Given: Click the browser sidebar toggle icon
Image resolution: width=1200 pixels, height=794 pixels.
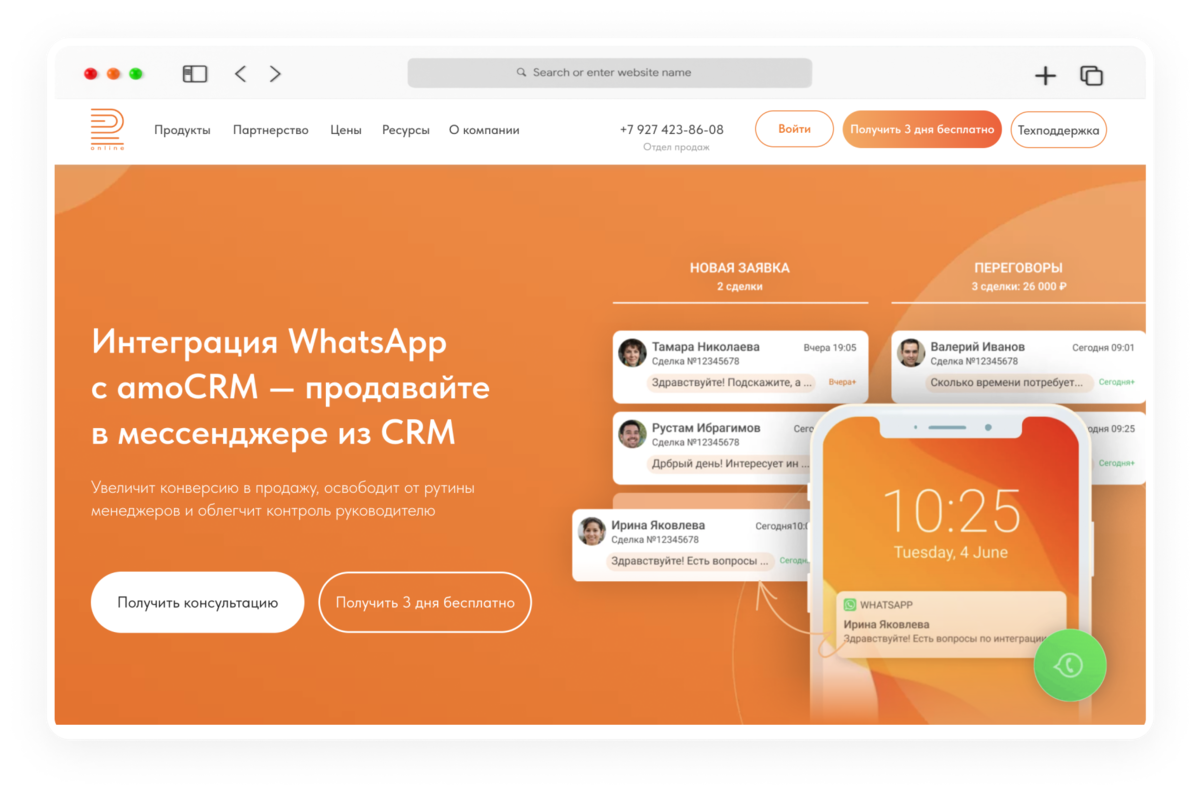Looking at the screenshot, I should pyautogui.click(x=194, y=74).
